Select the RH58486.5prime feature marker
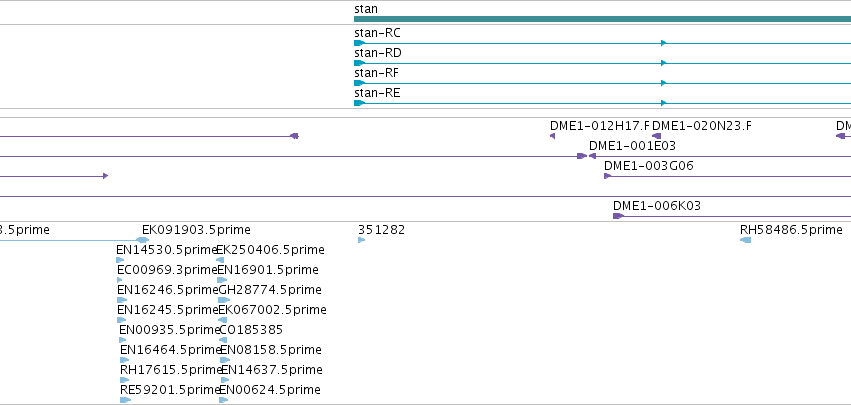The width and height of the screenshot is (851, 405). pyautogui.click(x=745, y=240)
